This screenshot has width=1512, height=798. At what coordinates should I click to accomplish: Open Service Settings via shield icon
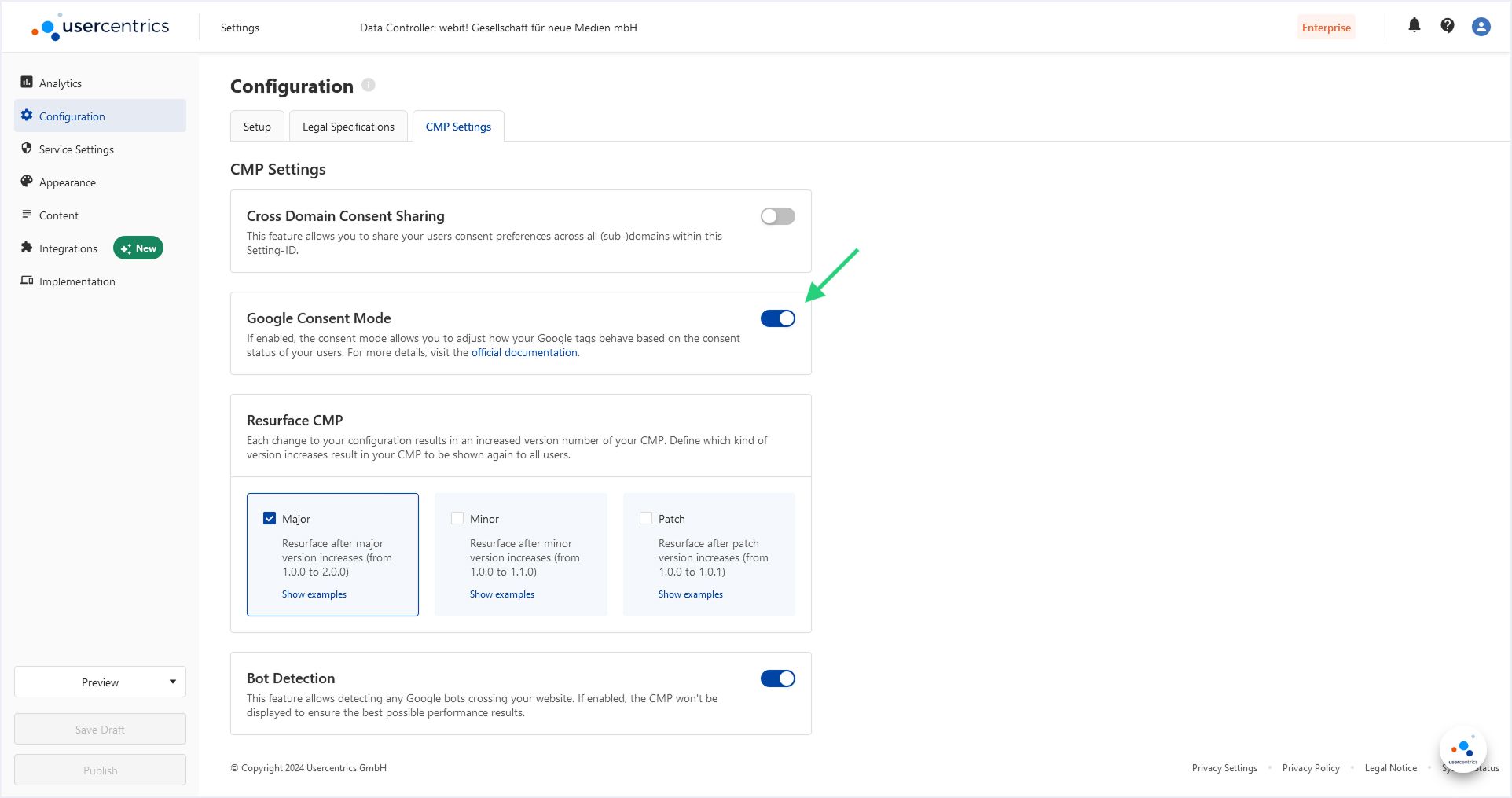pyautogui.click(x=26, y=149)
